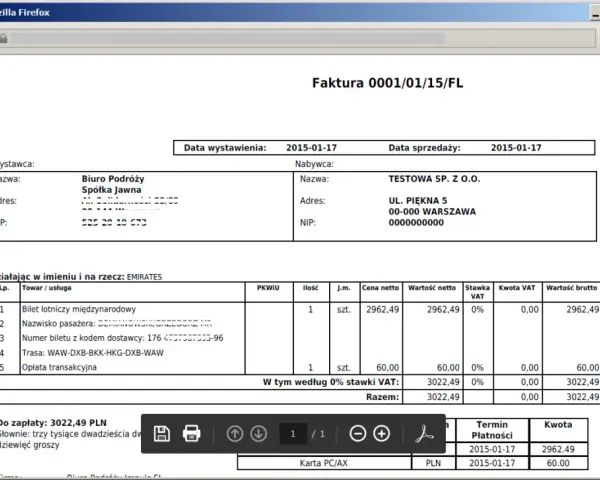Click the Cena netto column header
Viewport: 600px width, 480px height.
click(x=380, y=288)
